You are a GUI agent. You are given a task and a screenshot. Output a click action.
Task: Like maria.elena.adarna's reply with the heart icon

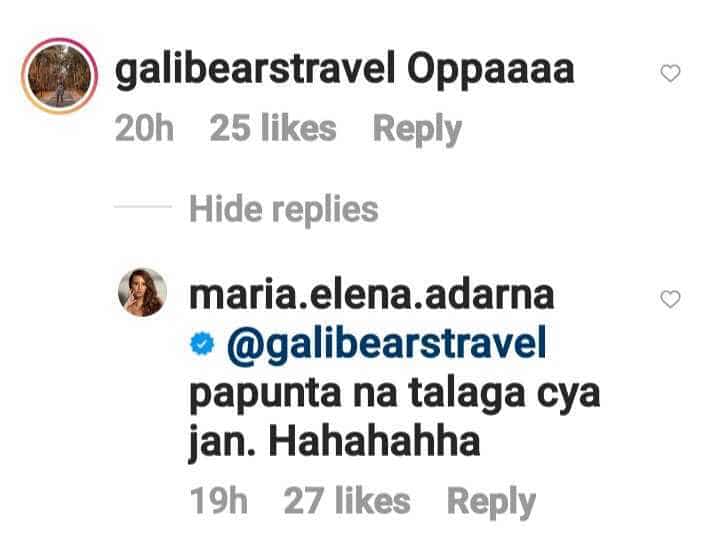tap(670, 299)
